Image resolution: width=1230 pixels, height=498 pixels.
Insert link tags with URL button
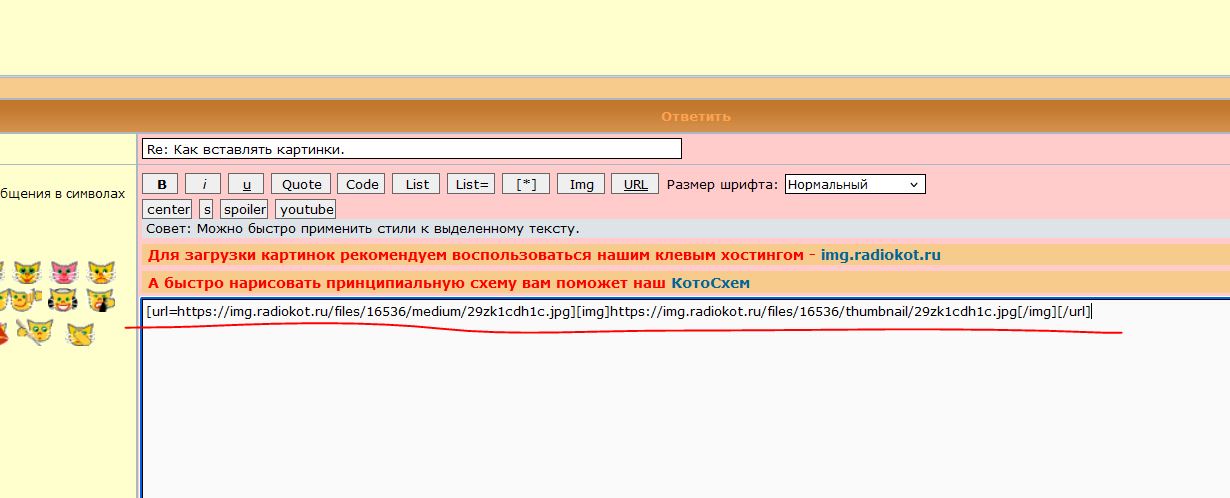tap(635, 184)
